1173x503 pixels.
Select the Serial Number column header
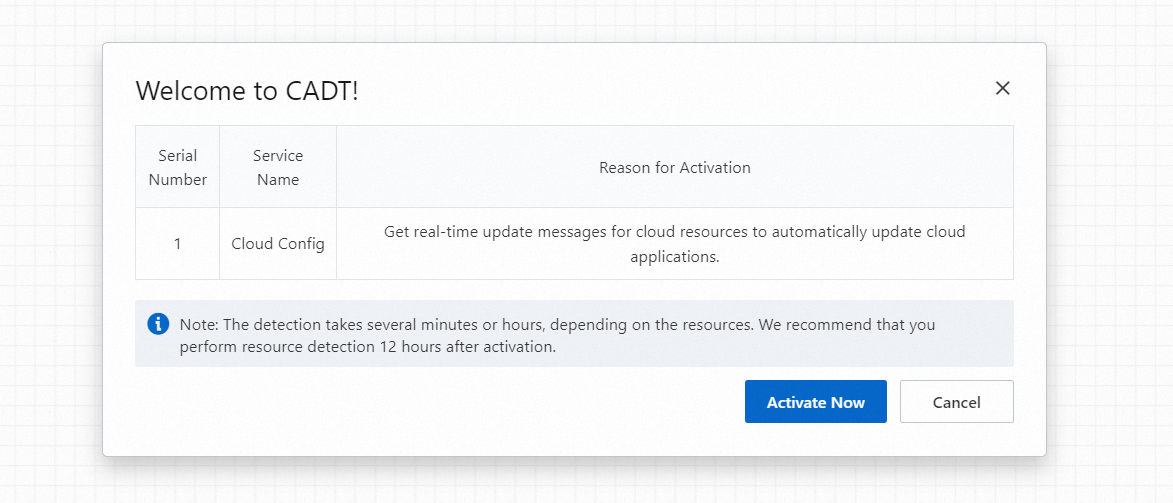click(178, 167)
